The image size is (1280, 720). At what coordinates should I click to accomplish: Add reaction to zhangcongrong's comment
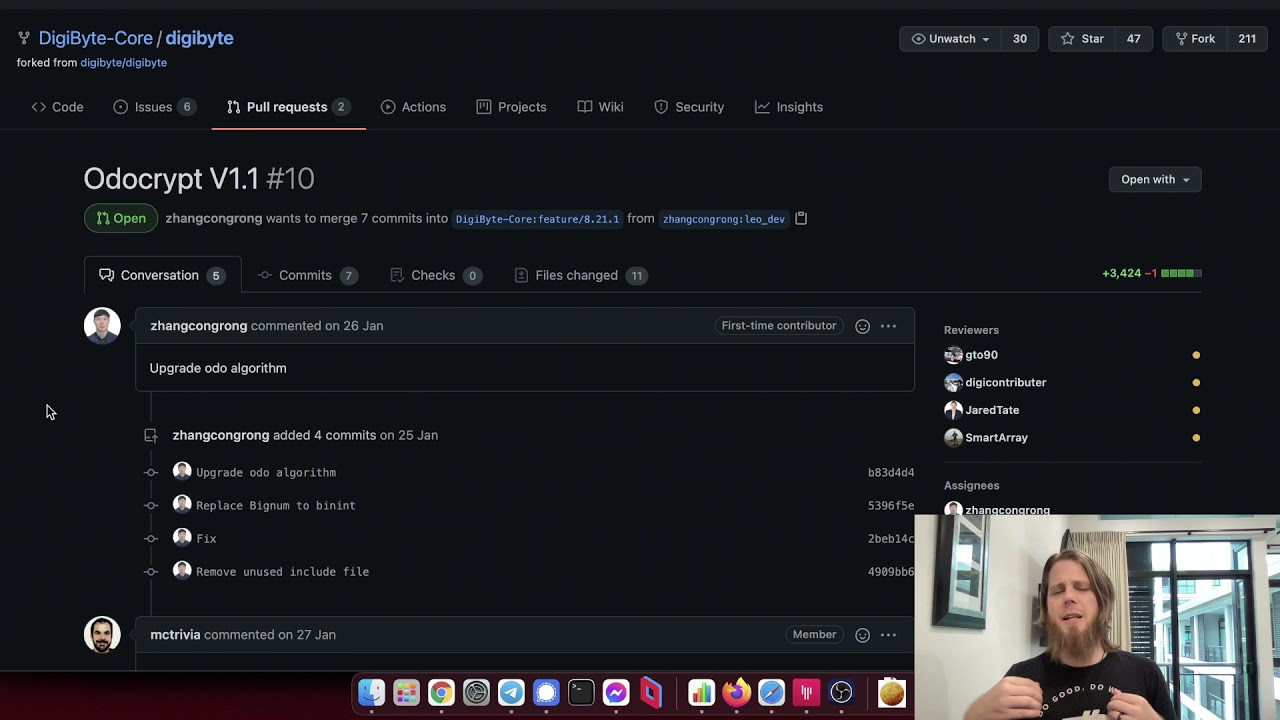[862, 326]
